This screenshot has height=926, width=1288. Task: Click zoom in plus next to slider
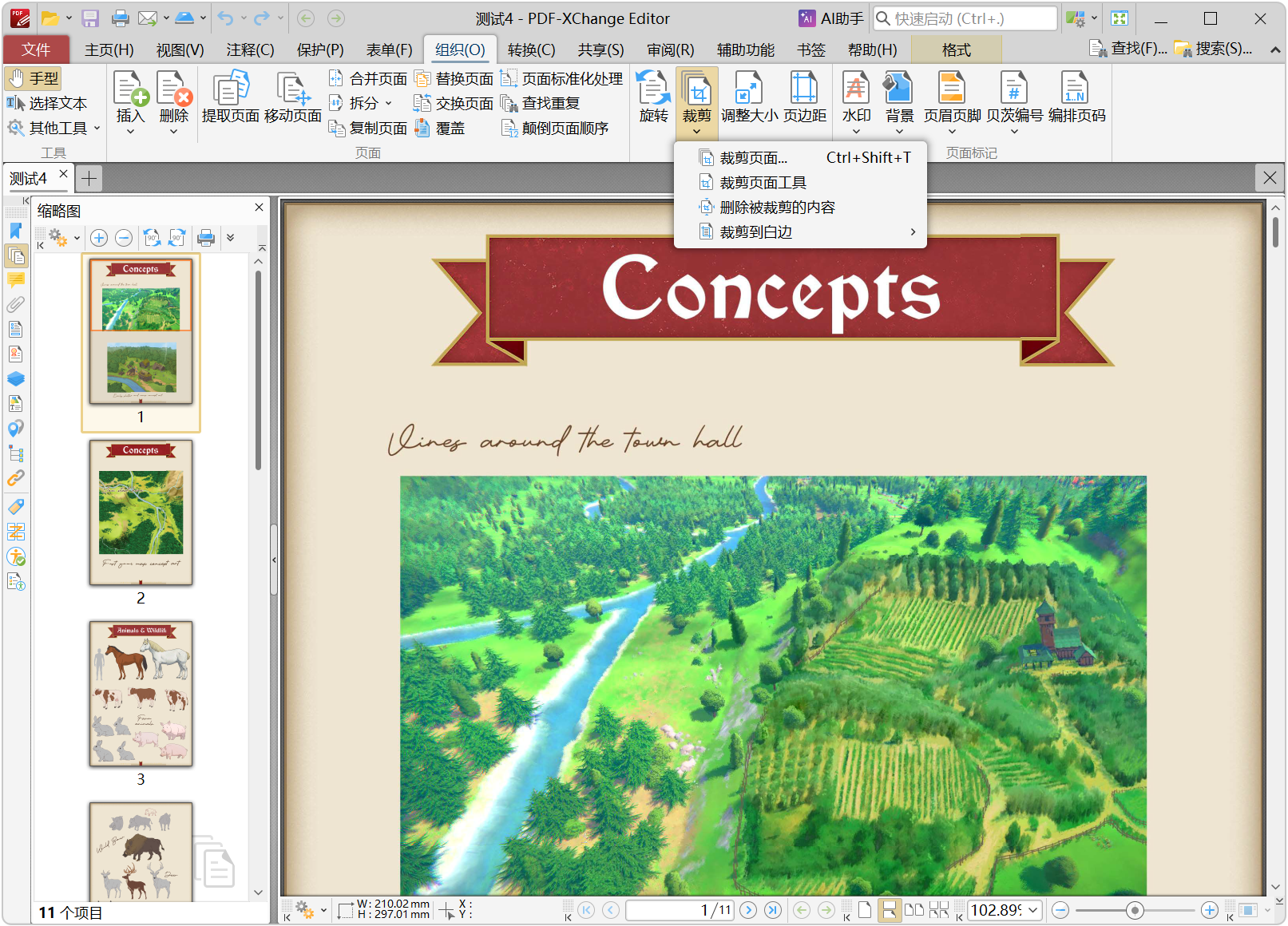point(1210,910)
